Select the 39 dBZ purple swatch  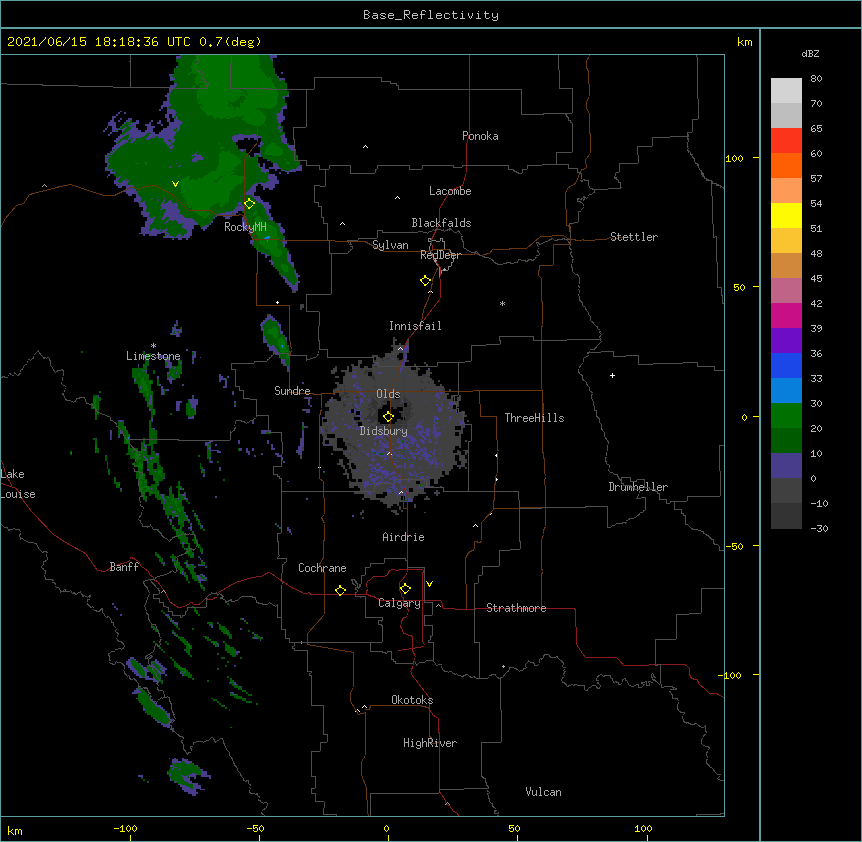pyautogui.click(x=786, y=340)
